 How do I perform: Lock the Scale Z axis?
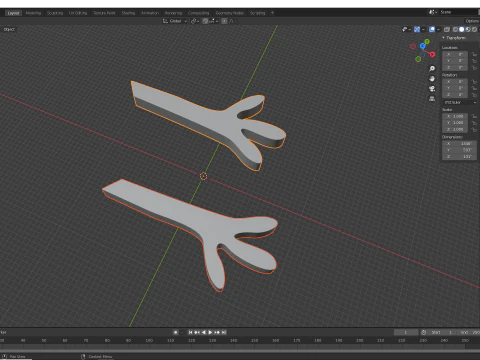(x=474, y=129)
